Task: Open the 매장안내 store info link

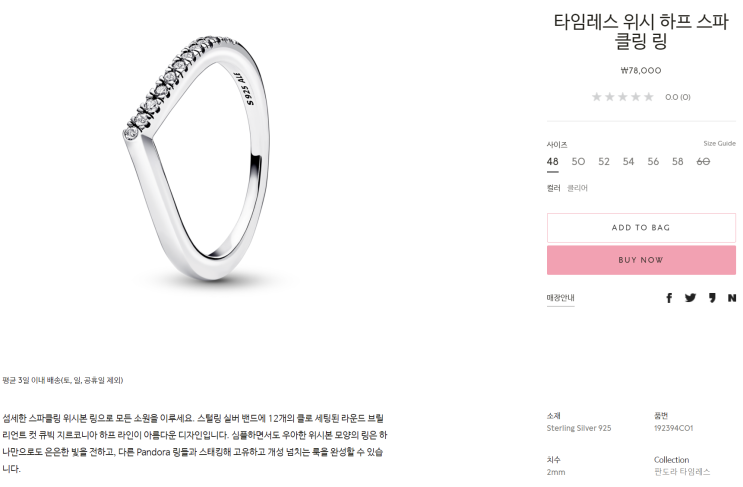Action: [x=561, y=298]
